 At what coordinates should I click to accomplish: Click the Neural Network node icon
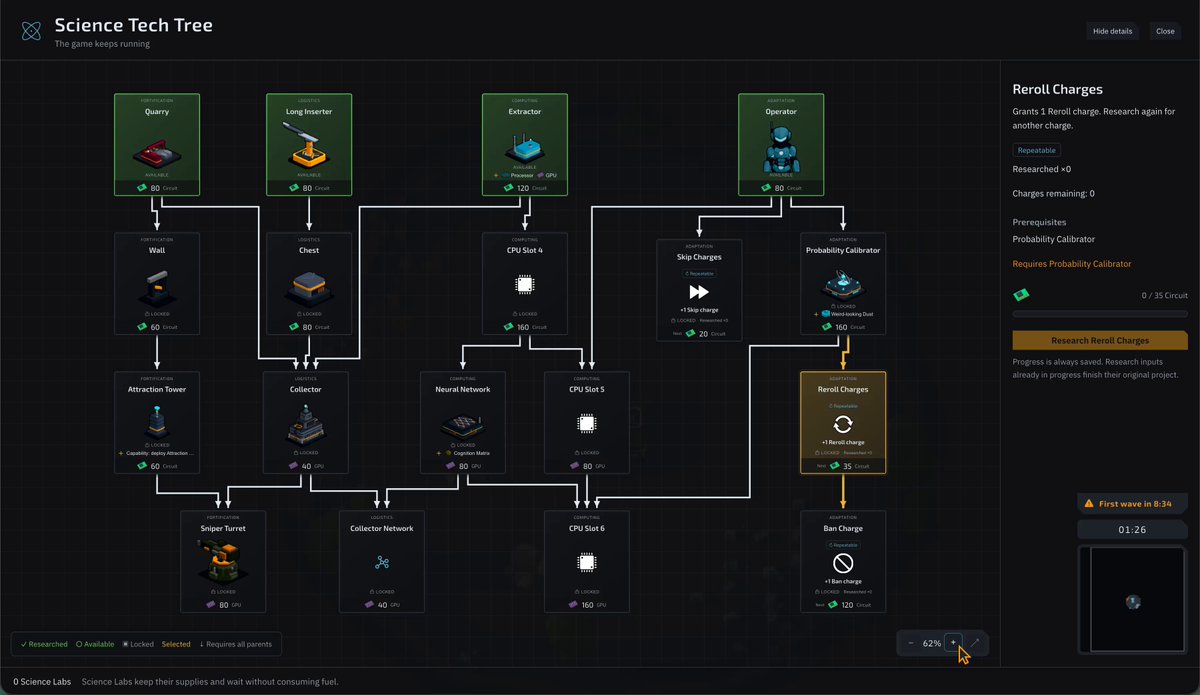(x=462, y=424)
